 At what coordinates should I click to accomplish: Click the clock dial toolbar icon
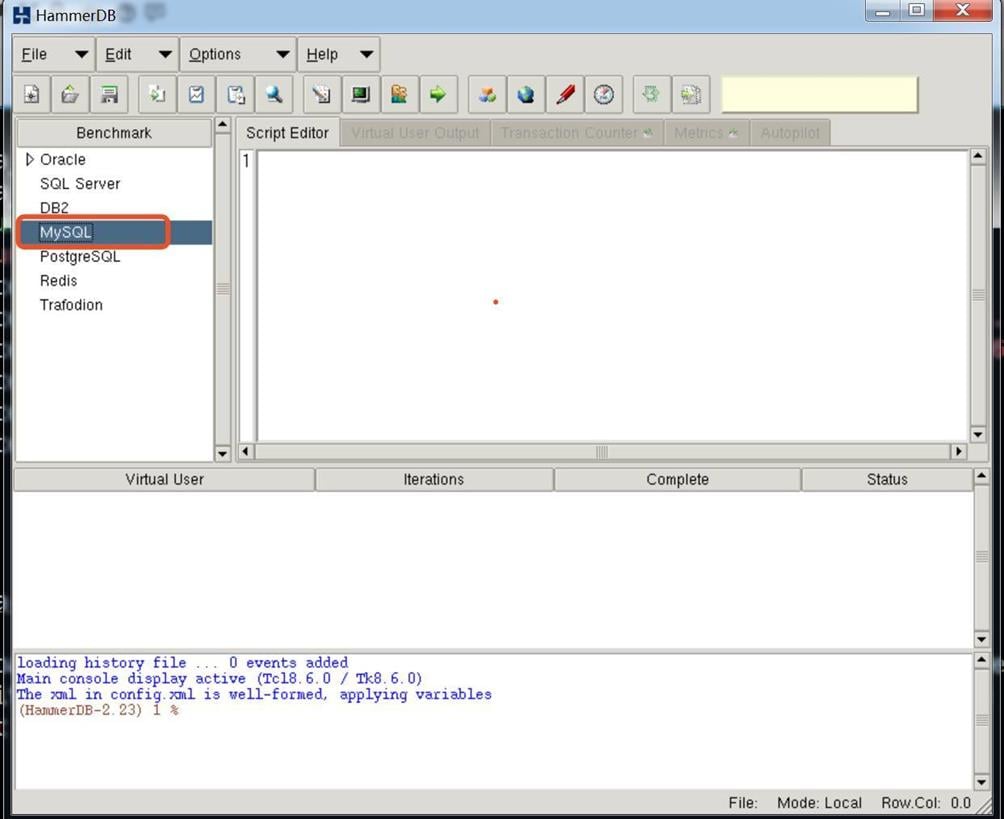(604, 95)
